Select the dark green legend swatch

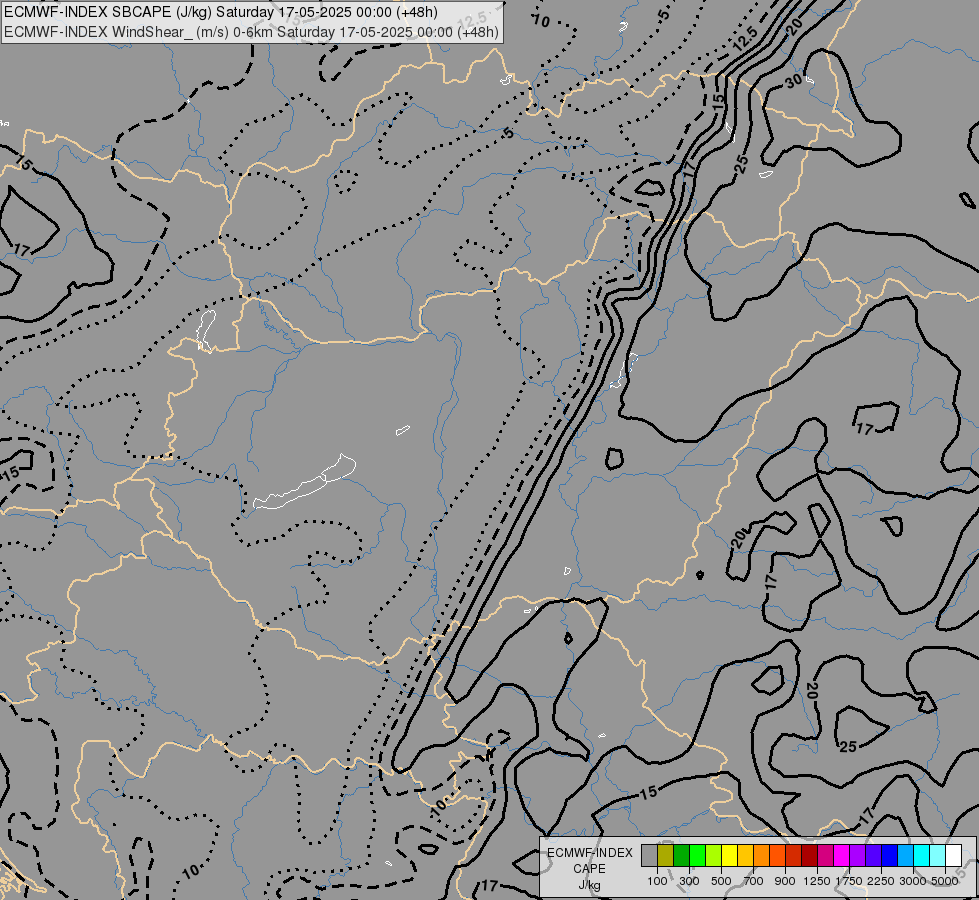(681, 855)
